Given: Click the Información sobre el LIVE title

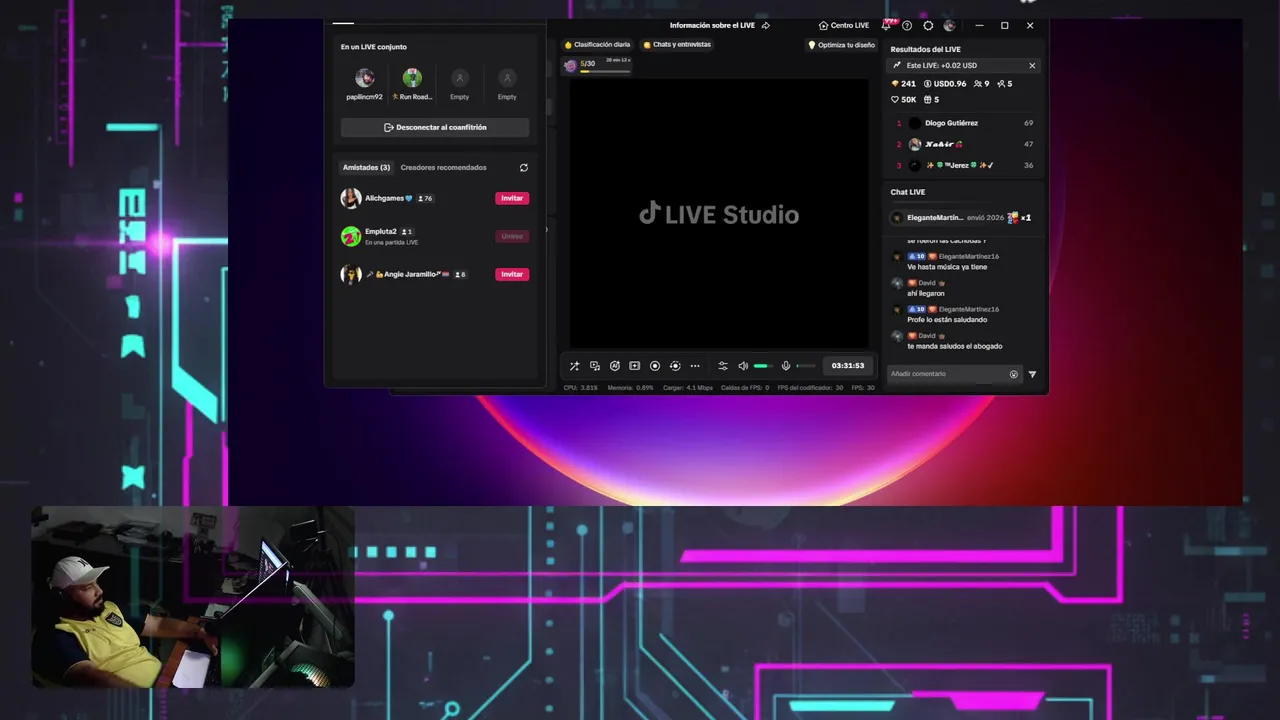Looking at the screenshot, I should 712,25.
